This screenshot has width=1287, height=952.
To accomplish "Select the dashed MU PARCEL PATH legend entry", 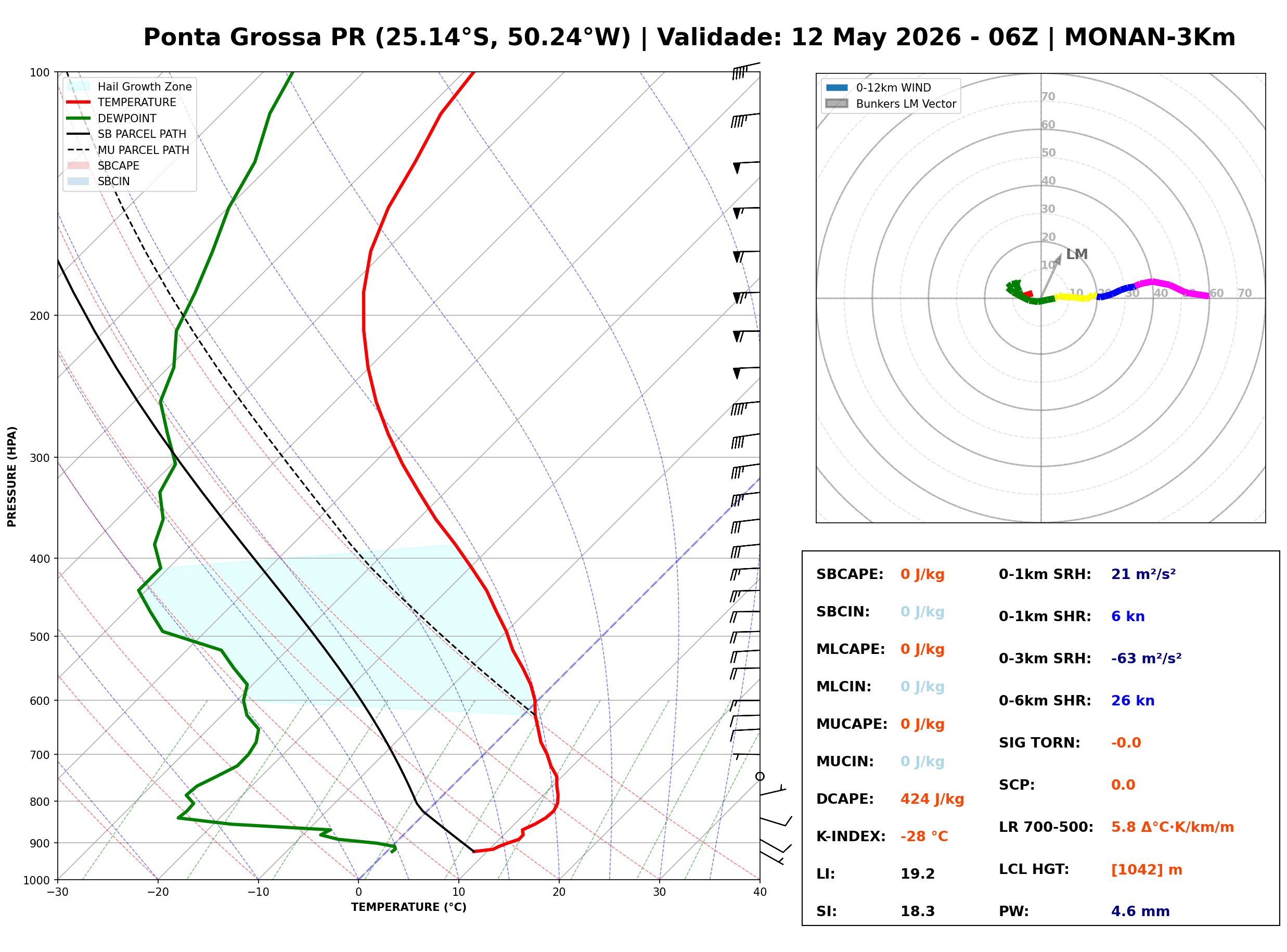I will pyautogui.click(x=128, y=150).
